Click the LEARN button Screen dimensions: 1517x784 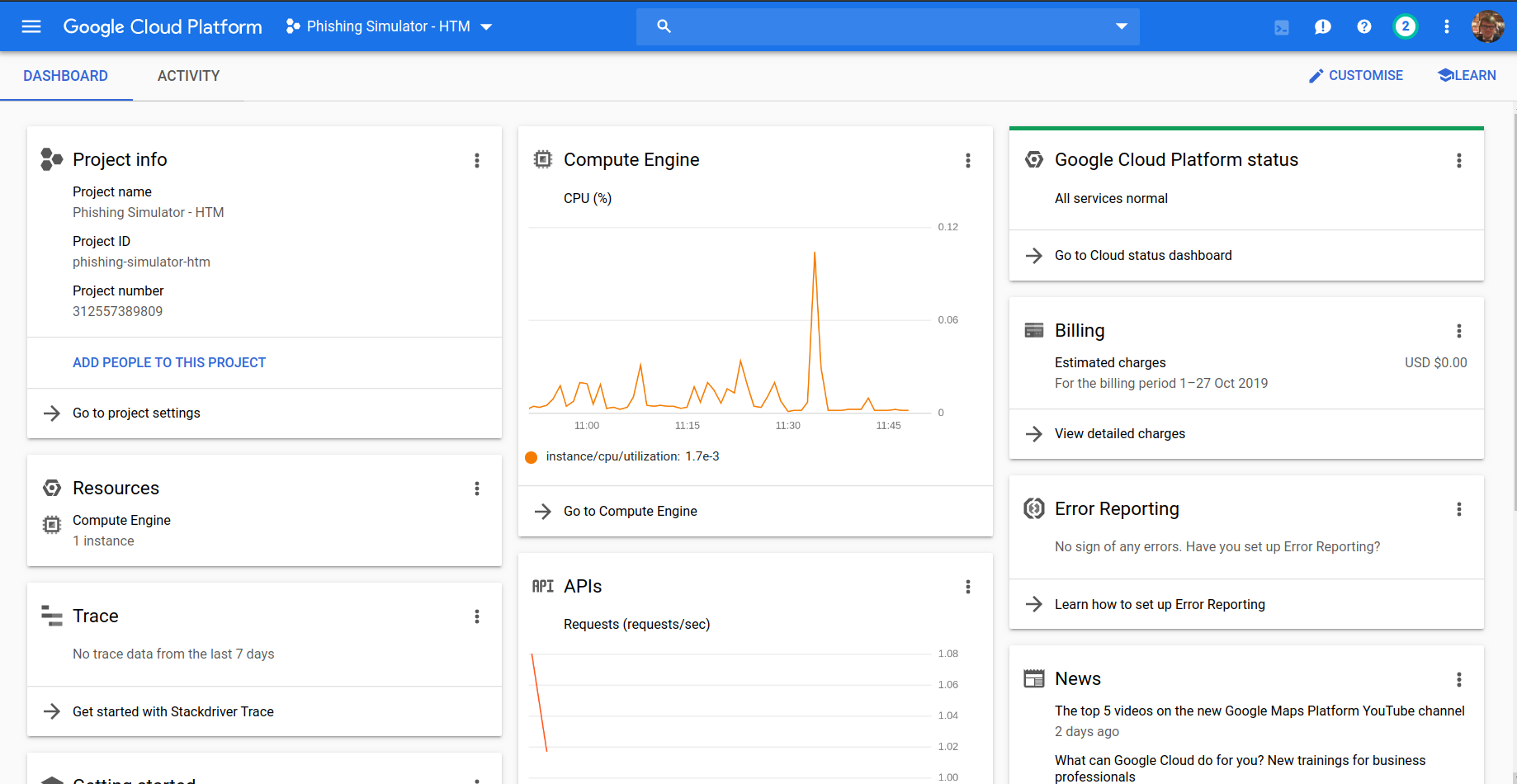tap(1467, 76)
